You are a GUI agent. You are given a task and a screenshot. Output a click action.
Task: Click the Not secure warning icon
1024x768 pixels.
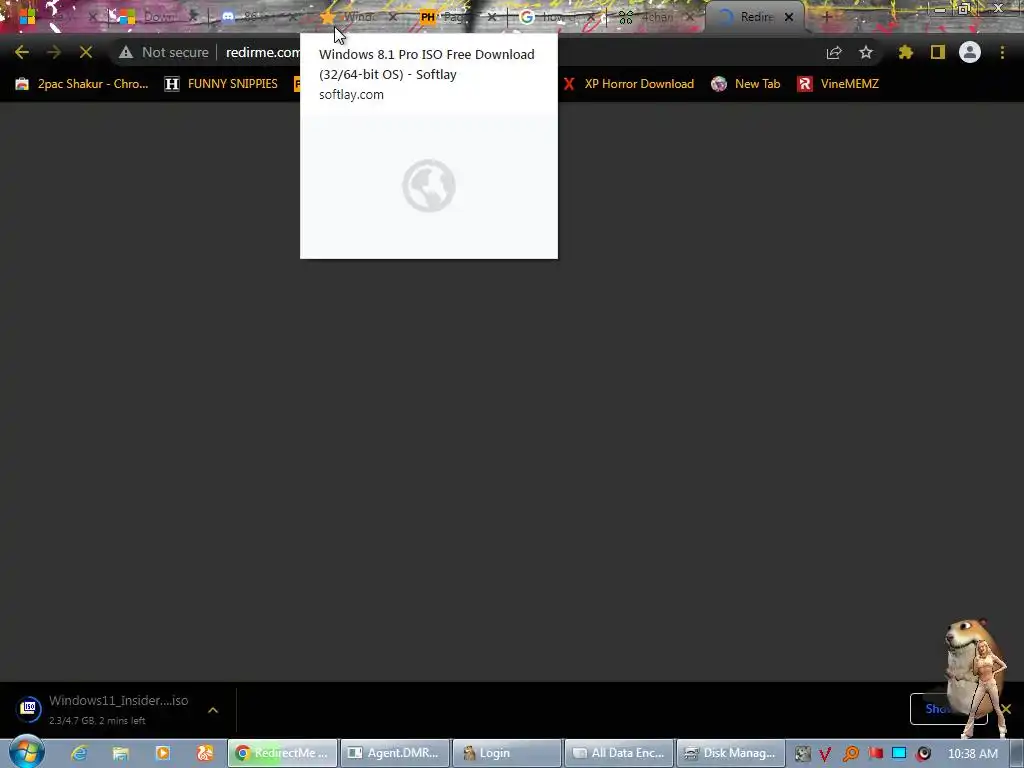pyautogui.click(x=126, y=52)
